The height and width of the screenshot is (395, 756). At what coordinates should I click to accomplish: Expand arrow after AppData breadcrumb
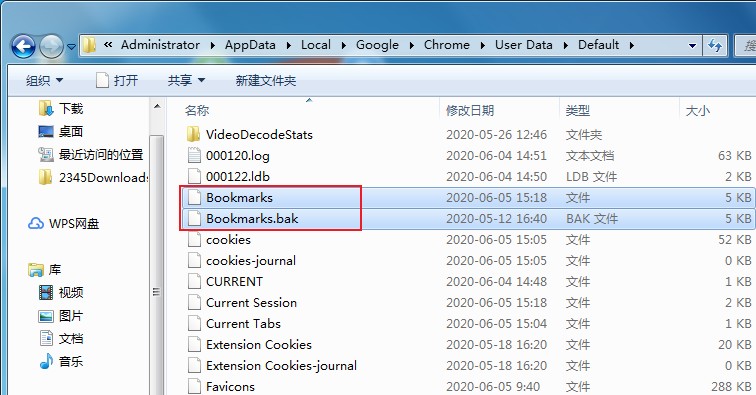pyautogui.click(x=288, y=45)
